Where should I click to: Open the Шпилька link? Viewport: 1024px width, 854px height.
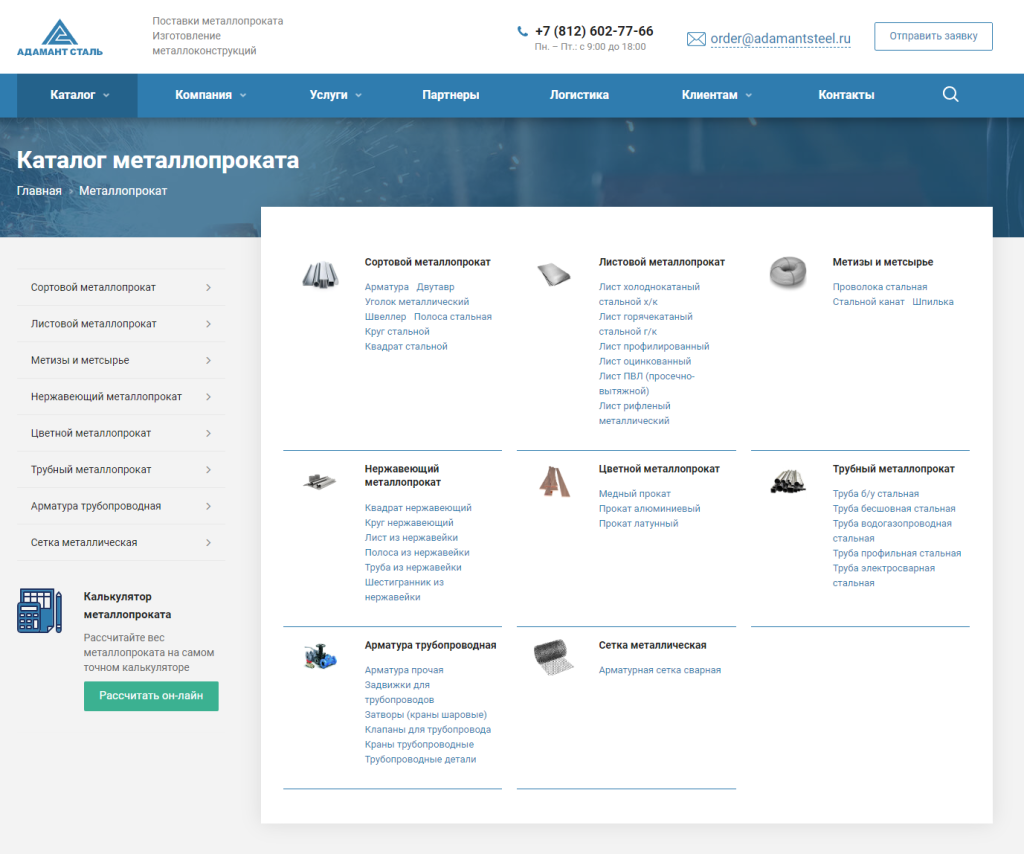(933, 302)
